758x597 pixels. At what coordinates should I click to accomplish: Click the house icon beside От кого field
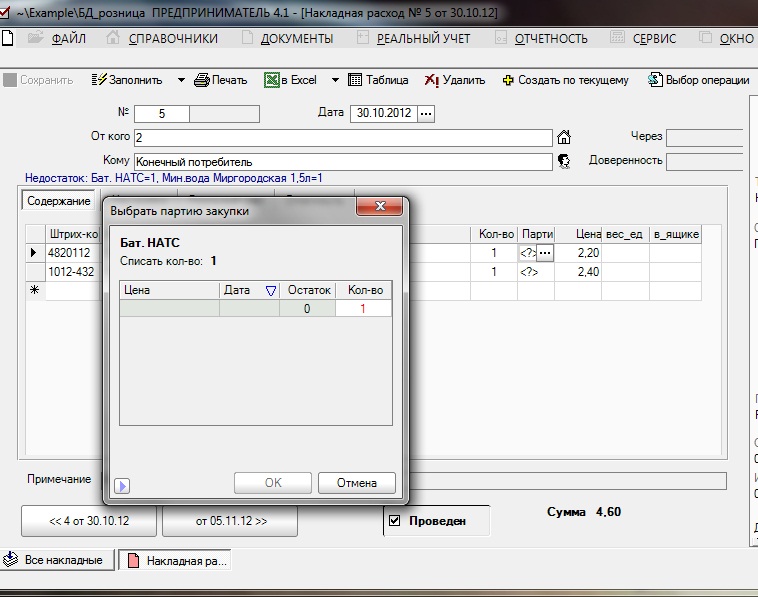click(x=564, y=138)
